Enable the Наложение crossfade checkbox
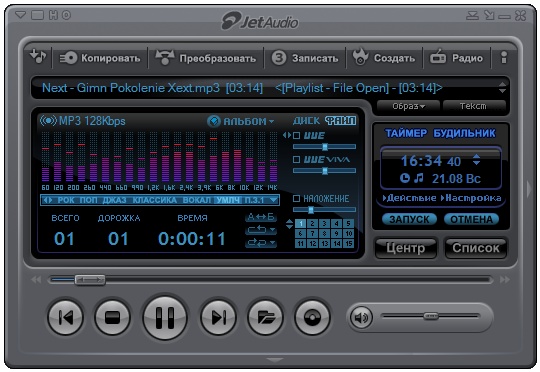The height and width of the screenshot is (372, 540). (x=296, y=198)
